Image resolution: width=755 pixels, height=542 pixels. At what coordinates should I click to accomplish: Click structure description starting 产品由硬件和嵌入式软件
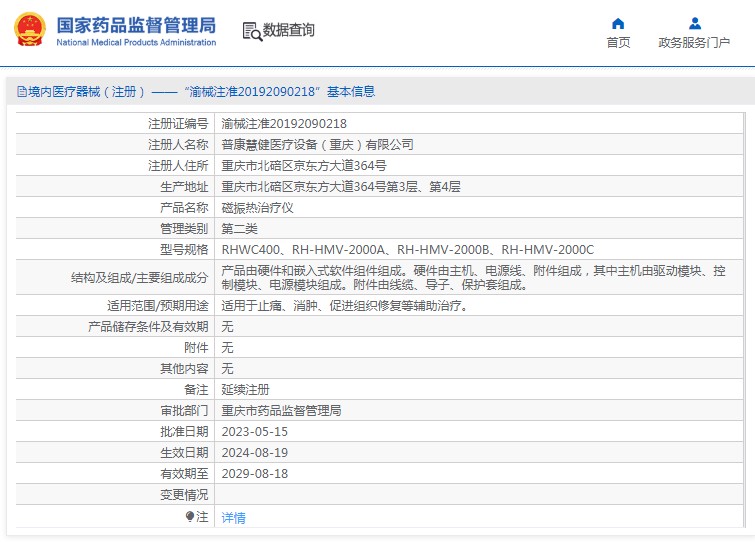pos(473,278)
